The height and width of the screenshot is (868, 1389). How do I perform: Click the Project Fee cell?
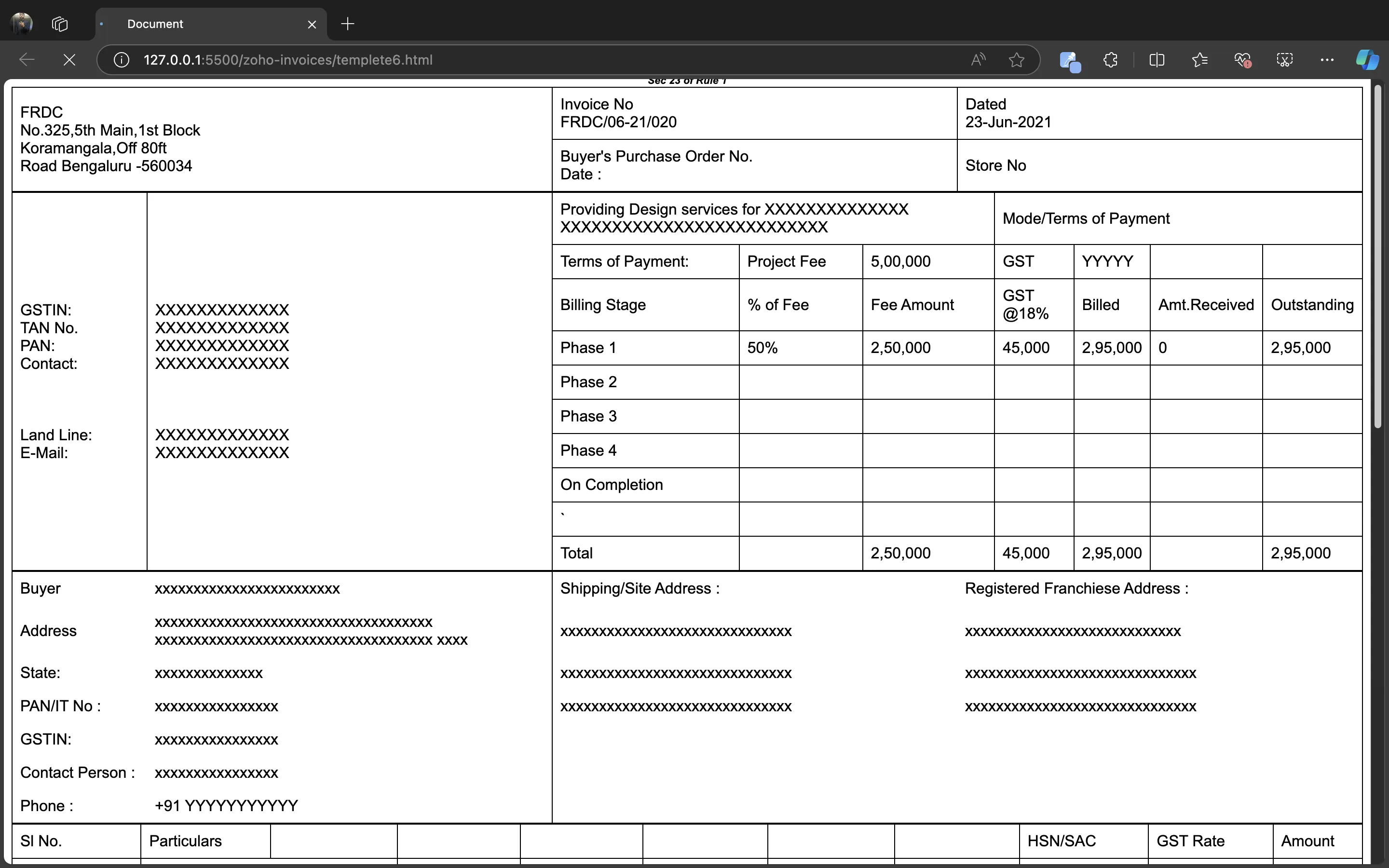[x=801, y=262]
